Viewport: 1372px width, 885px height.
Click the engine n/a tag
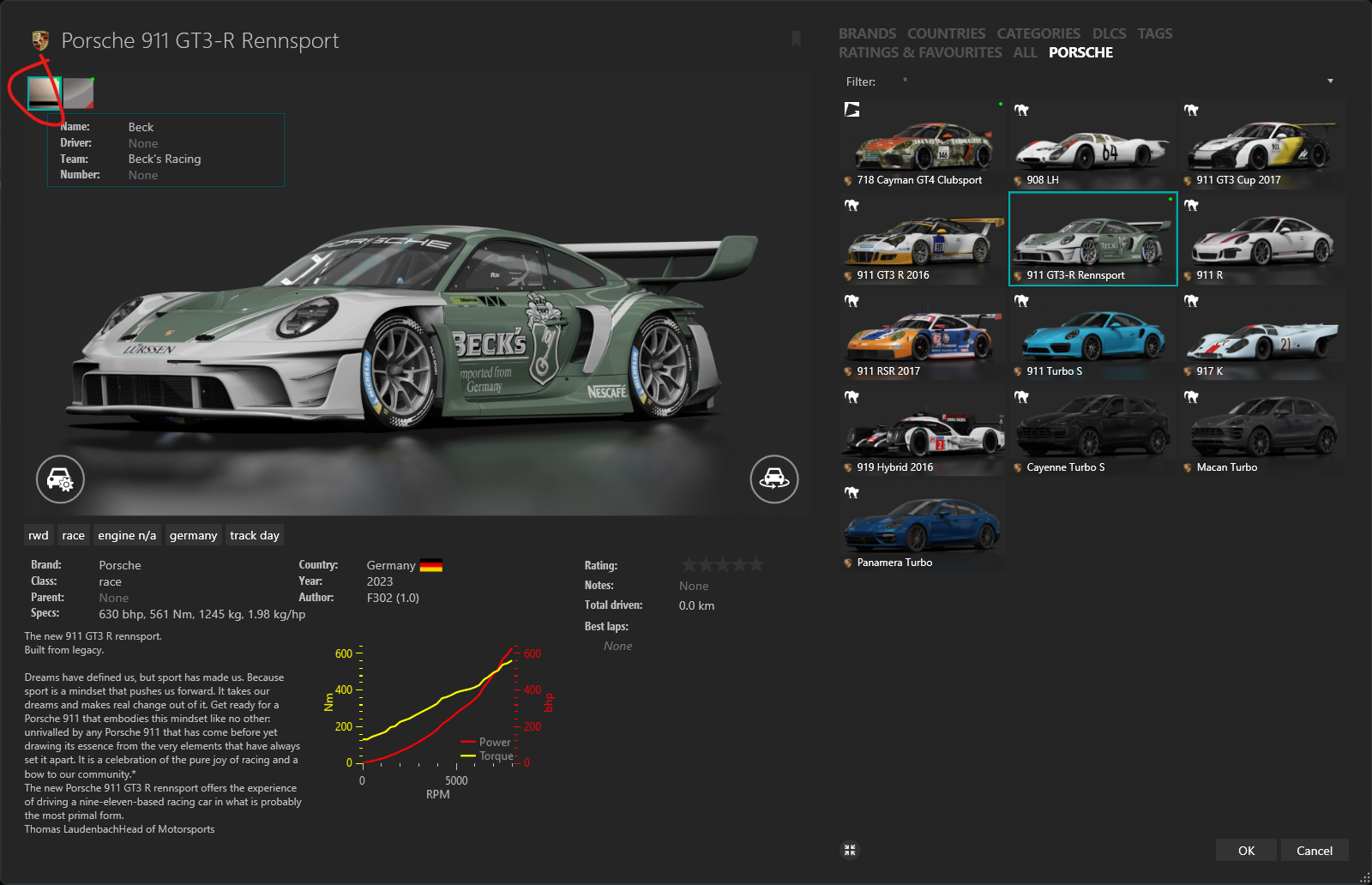(x=127, y=535)
